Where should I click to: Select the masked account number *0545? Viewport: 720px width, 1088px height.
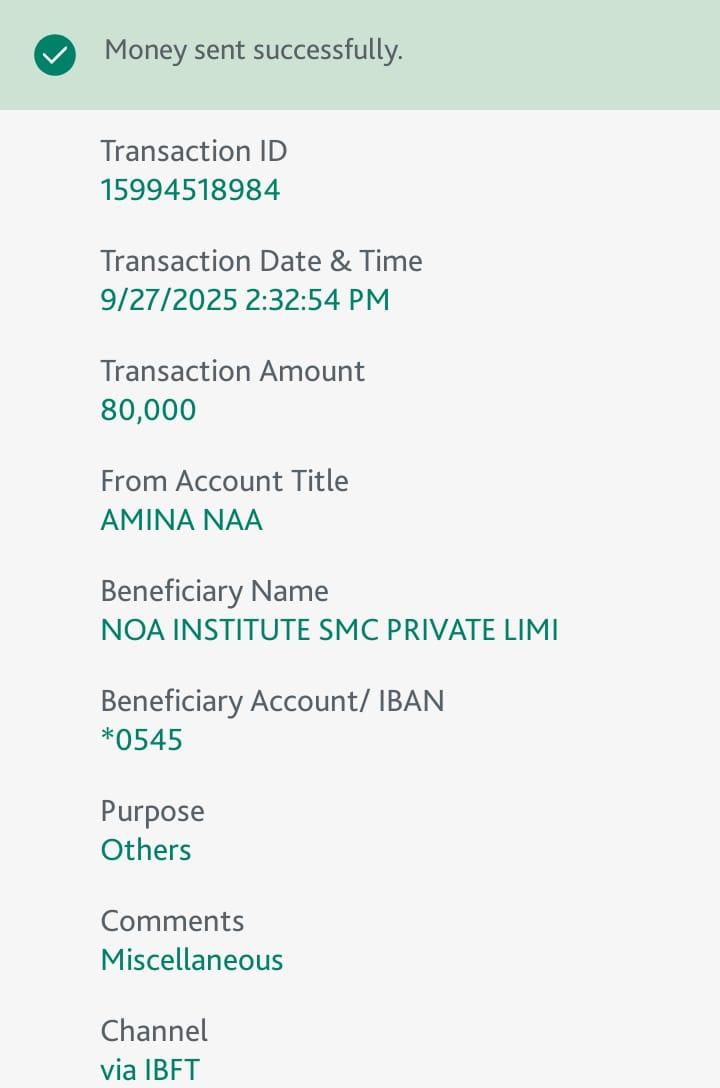[141, 740]
